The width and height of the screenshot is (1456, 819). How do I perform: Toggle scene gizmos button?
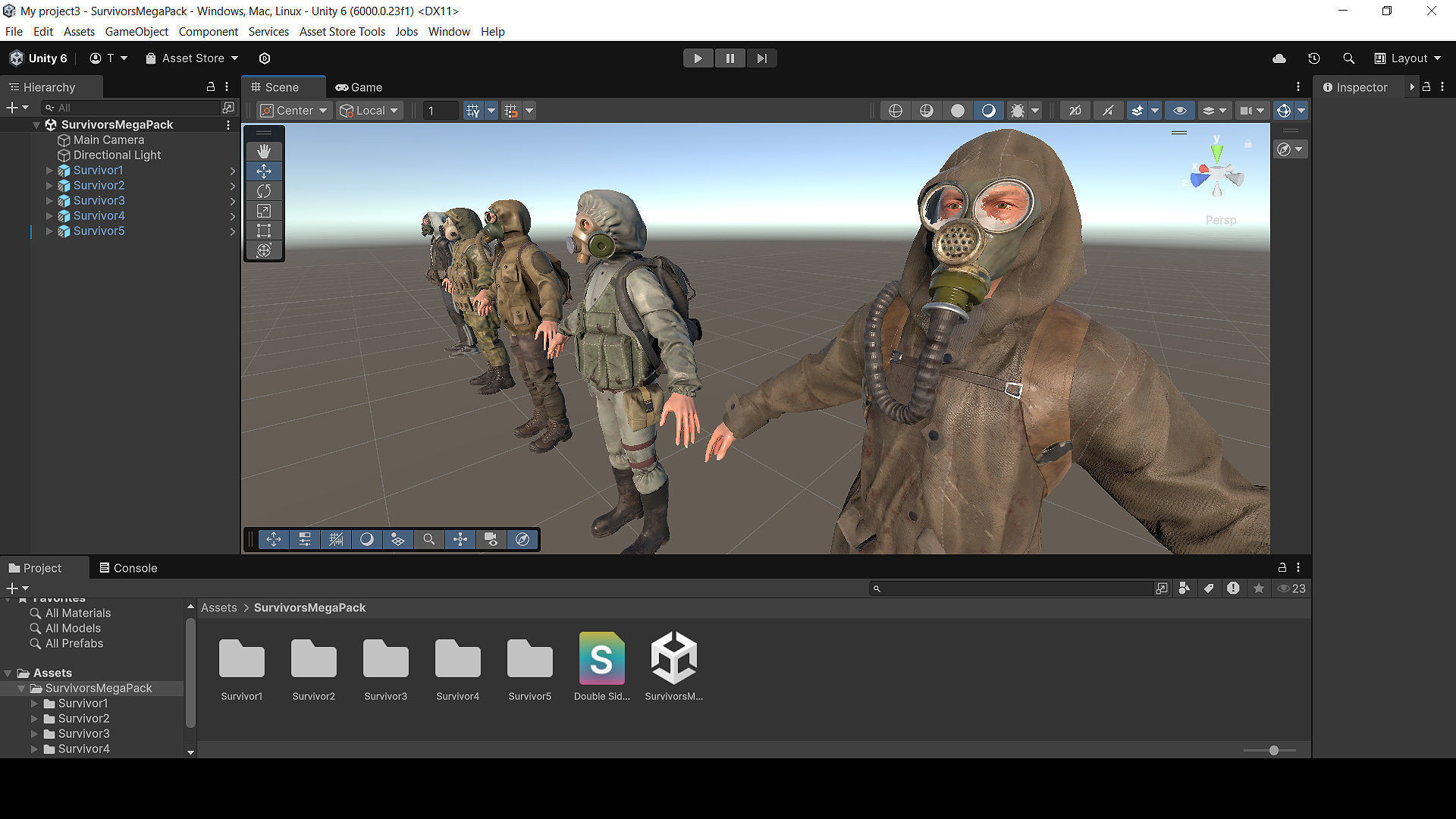(x=1283, y=111)
